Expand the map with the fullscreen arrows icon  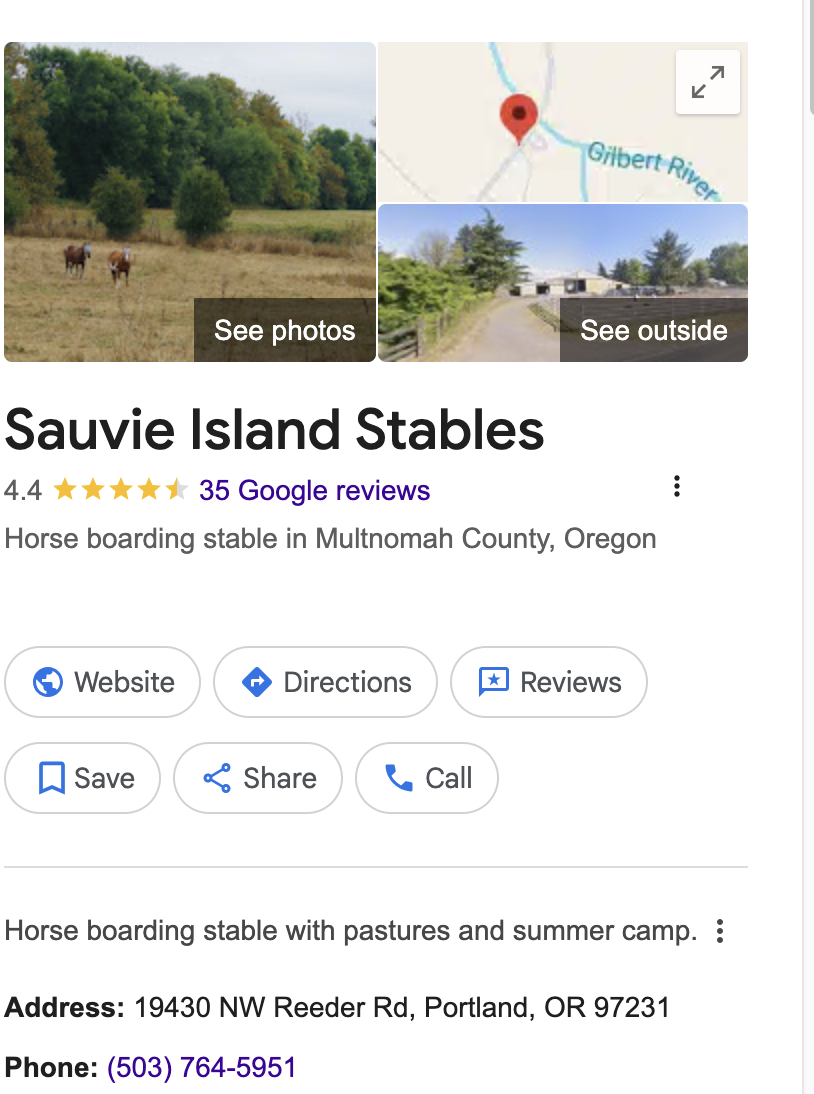pos(708,82)
